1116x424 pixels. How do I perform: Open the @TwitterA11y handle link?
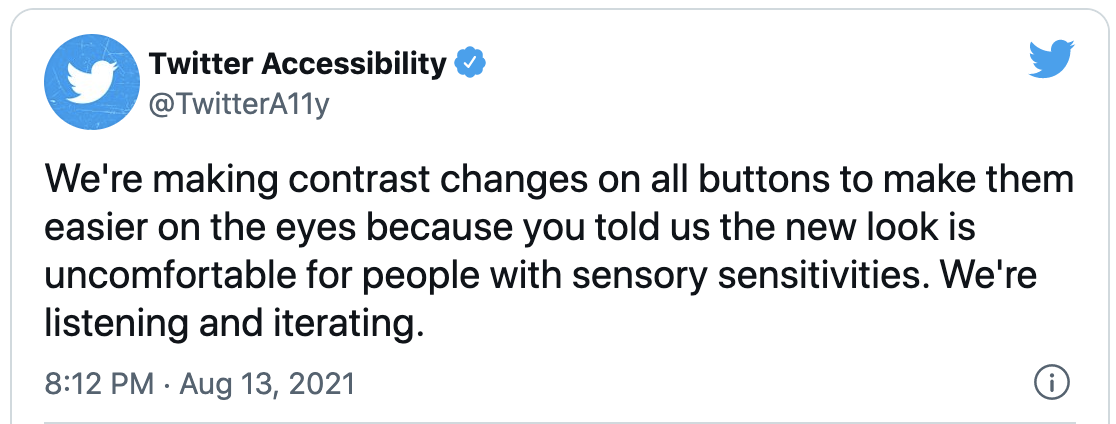(239, 105)
